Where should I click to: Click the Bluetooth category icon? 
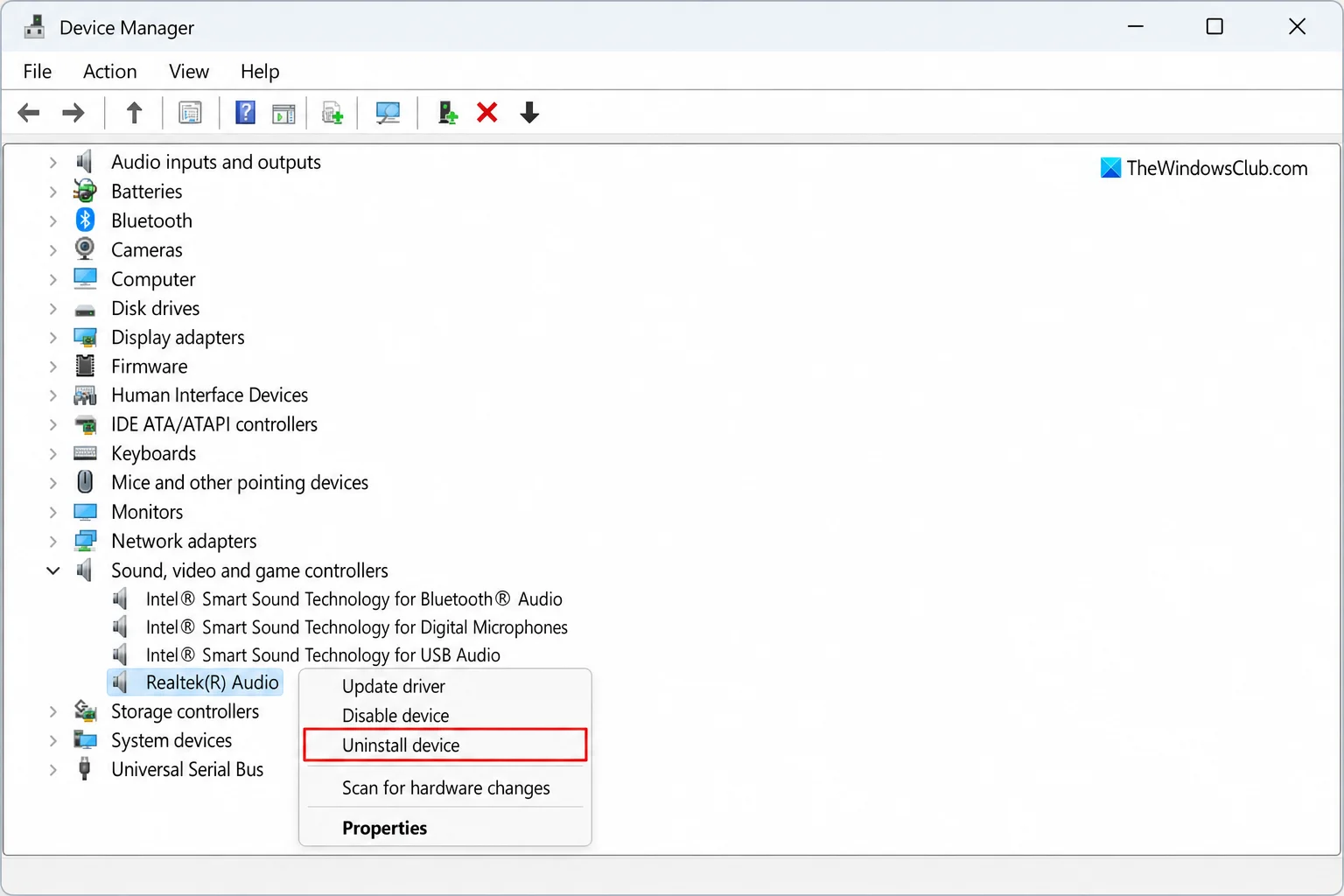point(85,220)
